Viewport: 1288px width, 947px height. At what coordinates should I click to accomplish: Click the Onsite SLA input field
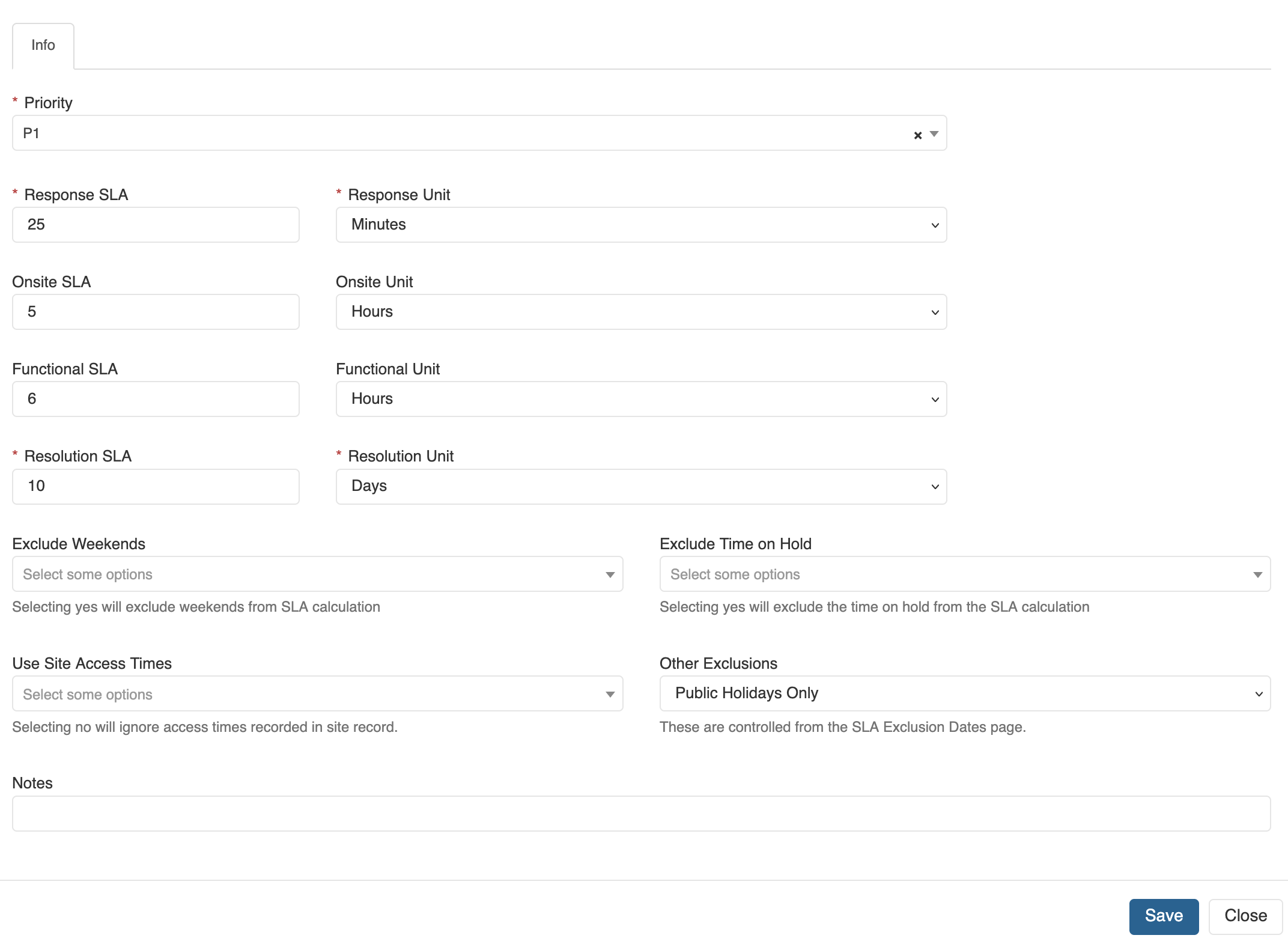(156, 312)
